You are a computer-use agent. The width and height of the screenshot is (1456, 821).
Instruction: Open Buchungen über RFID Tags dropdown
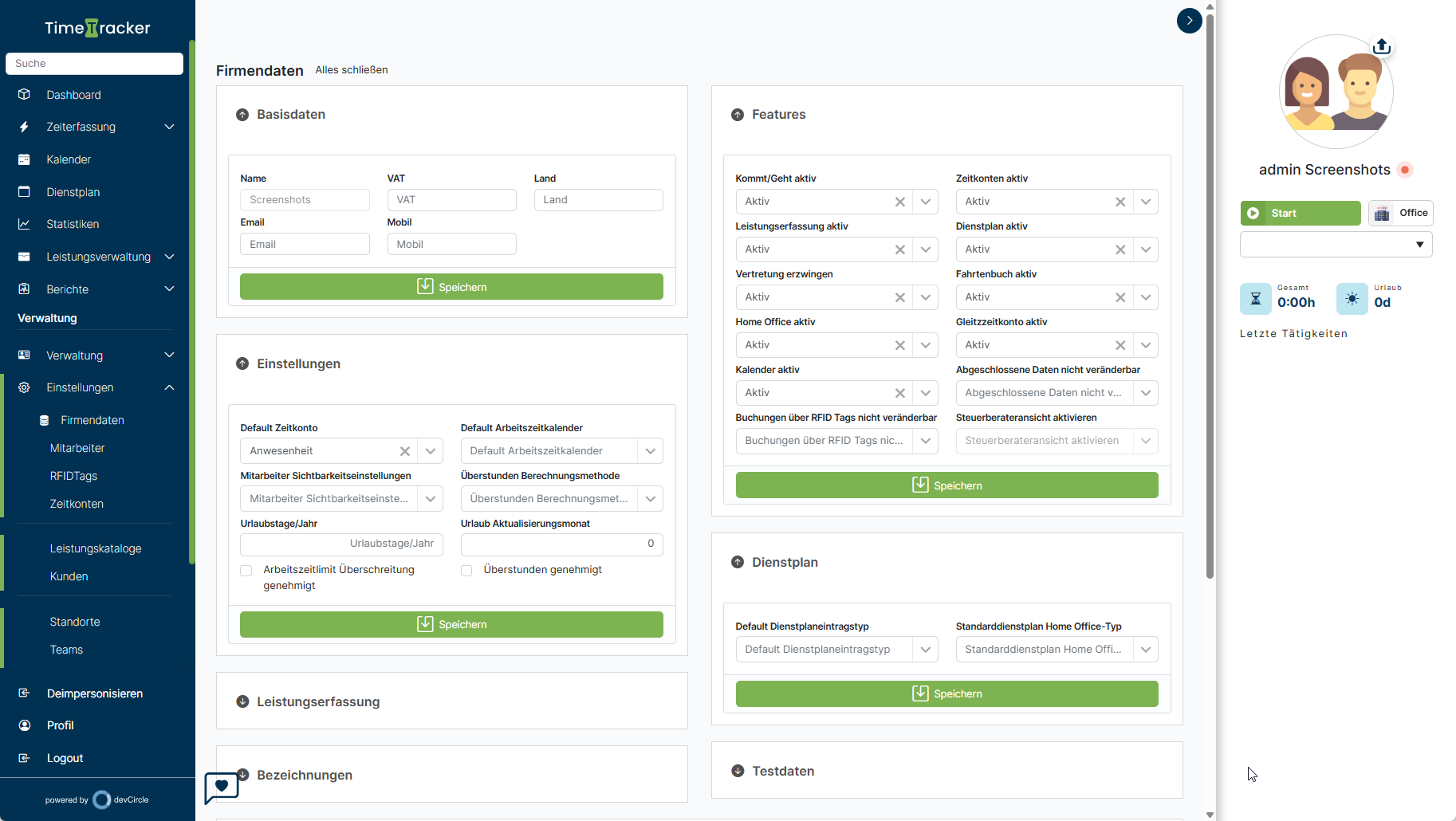925,441
